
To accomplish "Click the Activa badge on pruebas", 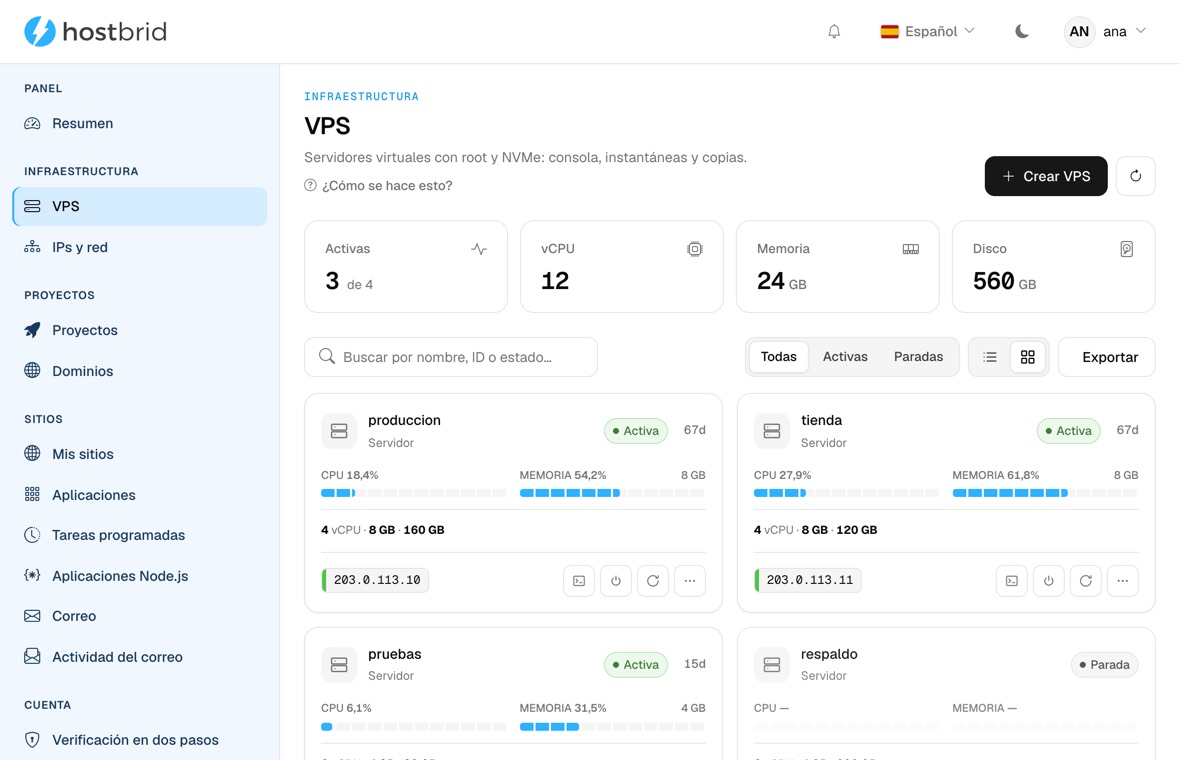I will [636, 665].
